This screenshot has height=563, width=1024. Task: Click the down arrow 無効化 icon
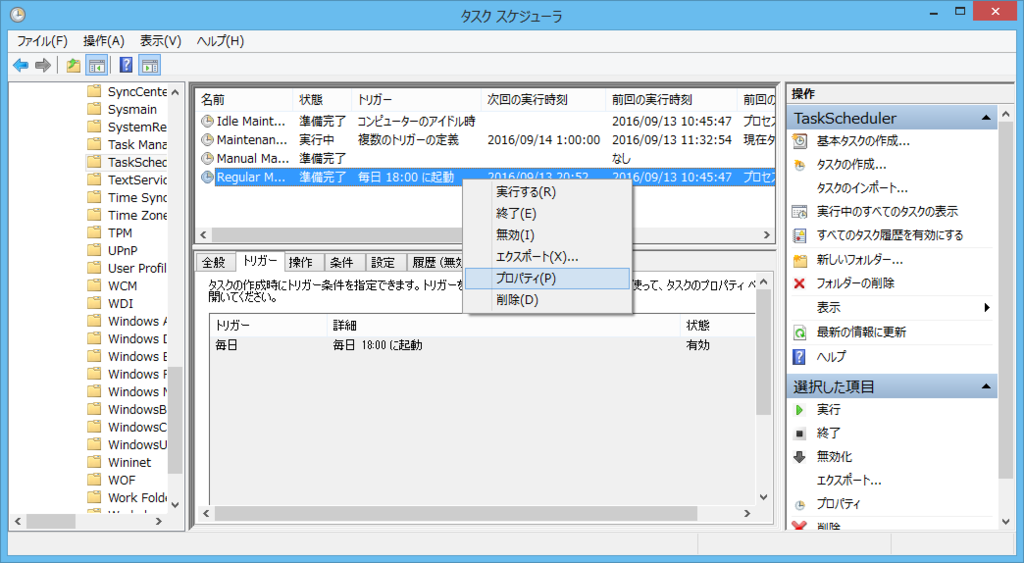(x=799, y=457)
